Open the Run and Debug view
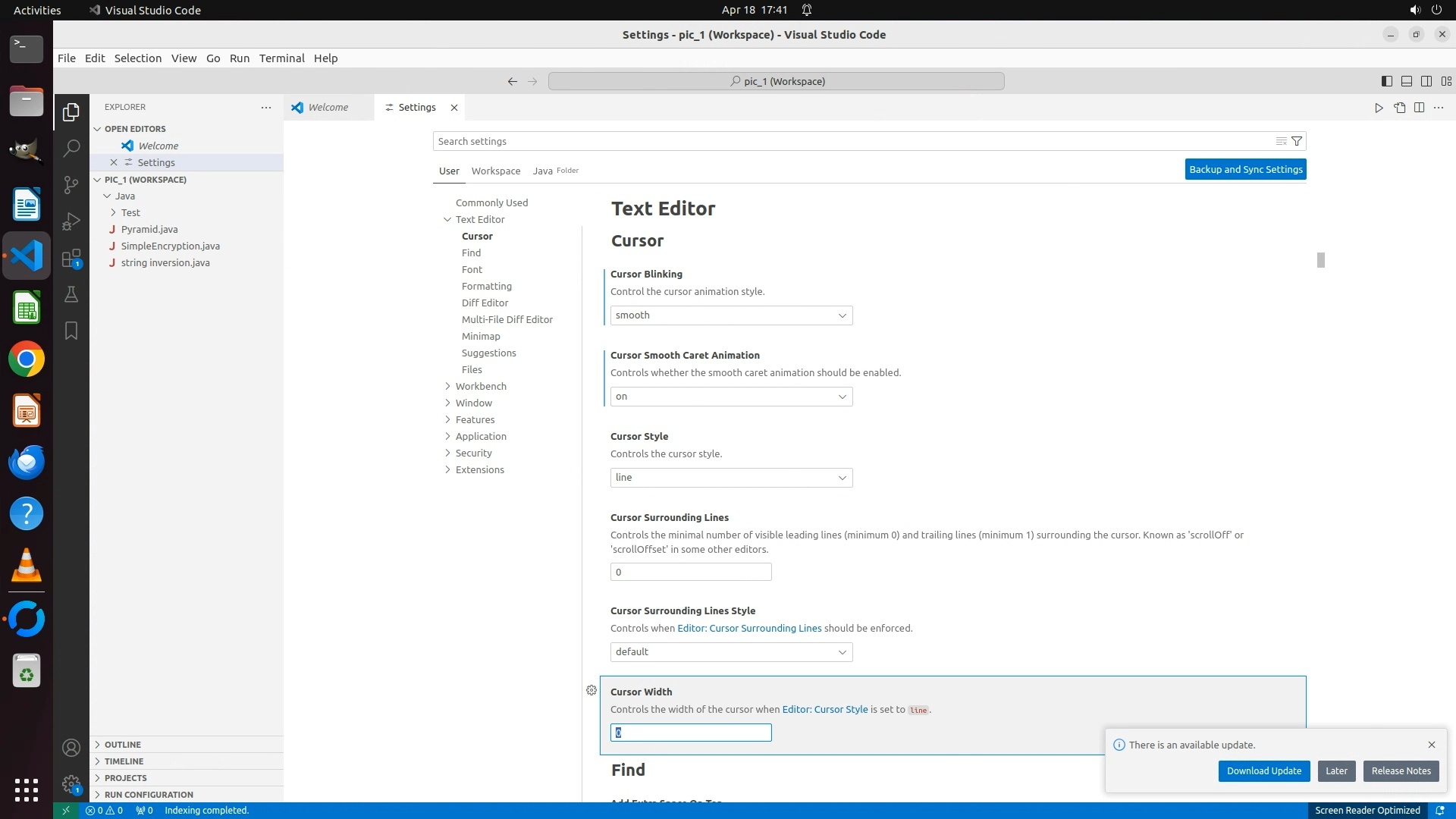 click(71, 221)
